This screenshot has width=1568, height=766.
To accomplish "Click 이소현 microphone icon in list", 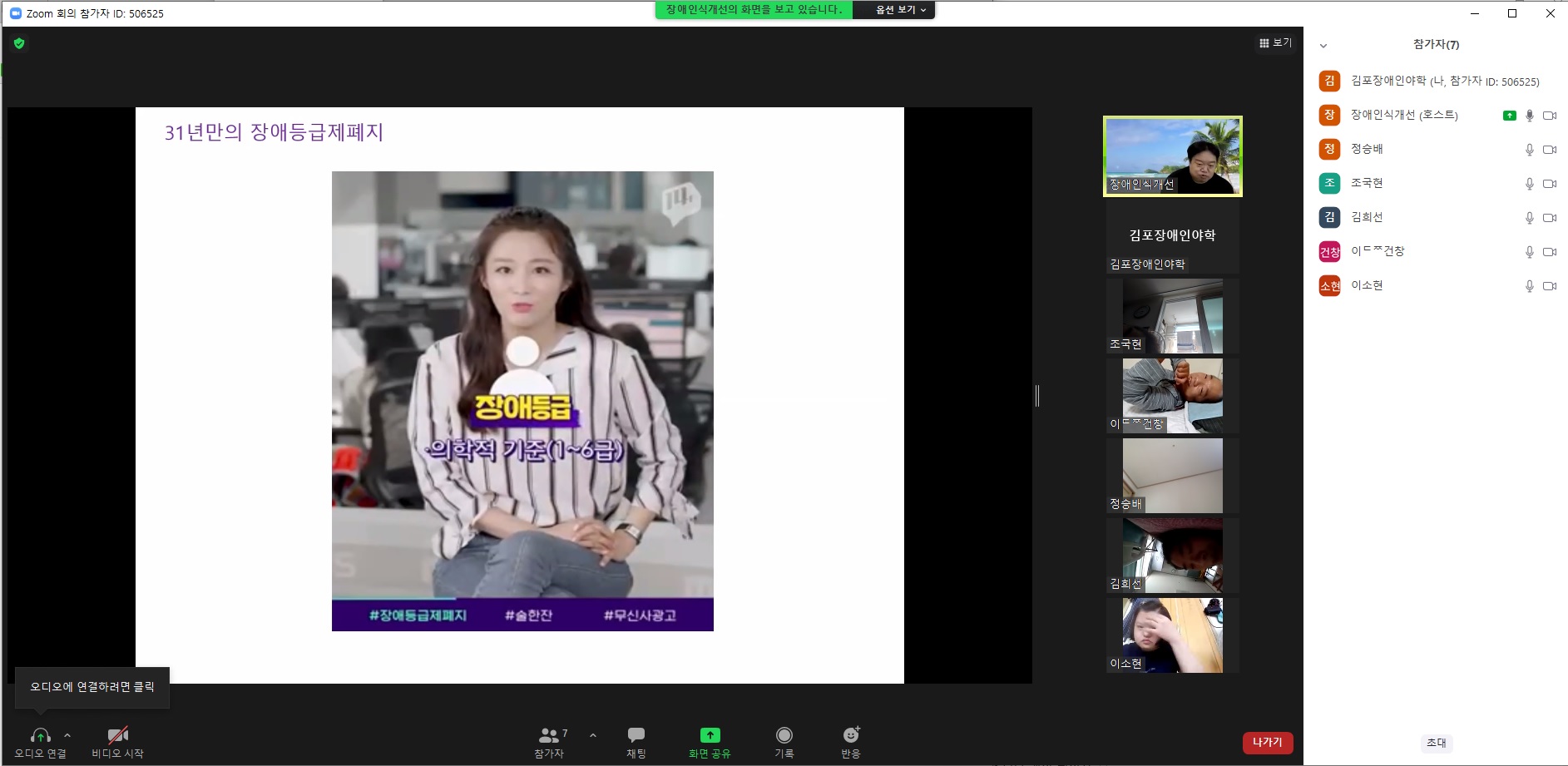I will [x=1529, y=286].
